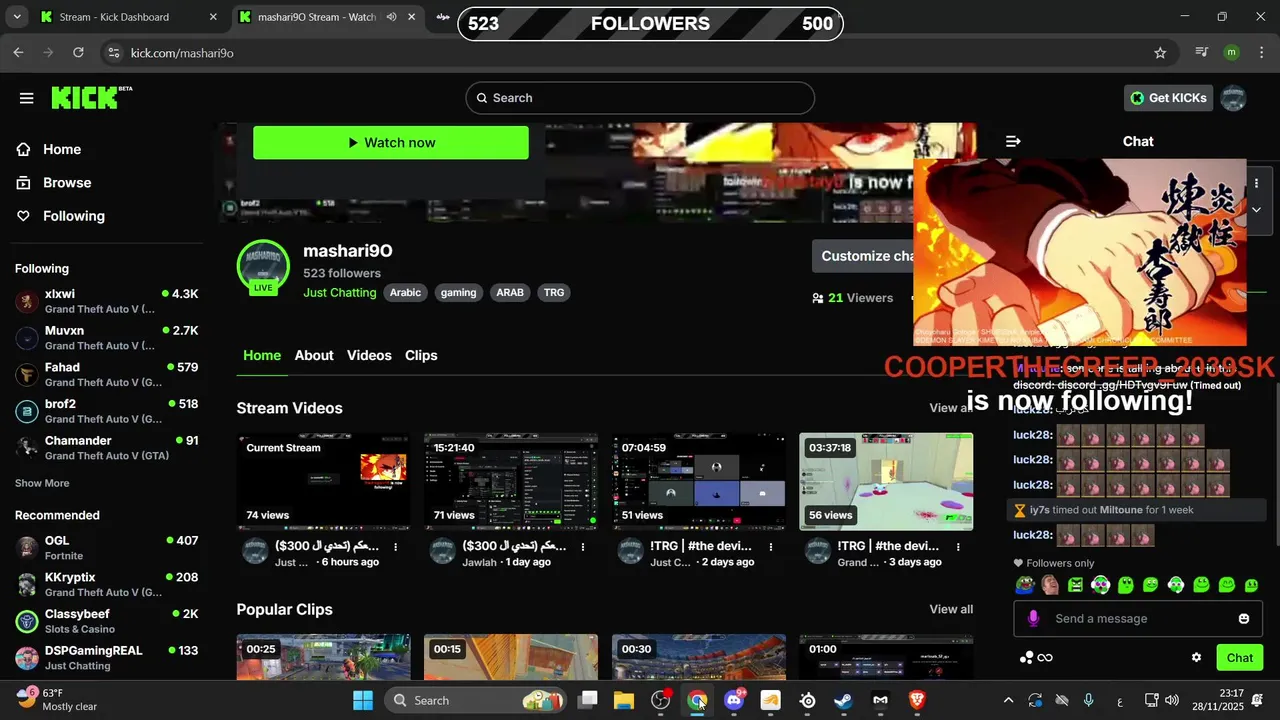Screen dimensions: 1280x720
Task: Select the Home channel tab
Action: [262, 355]
